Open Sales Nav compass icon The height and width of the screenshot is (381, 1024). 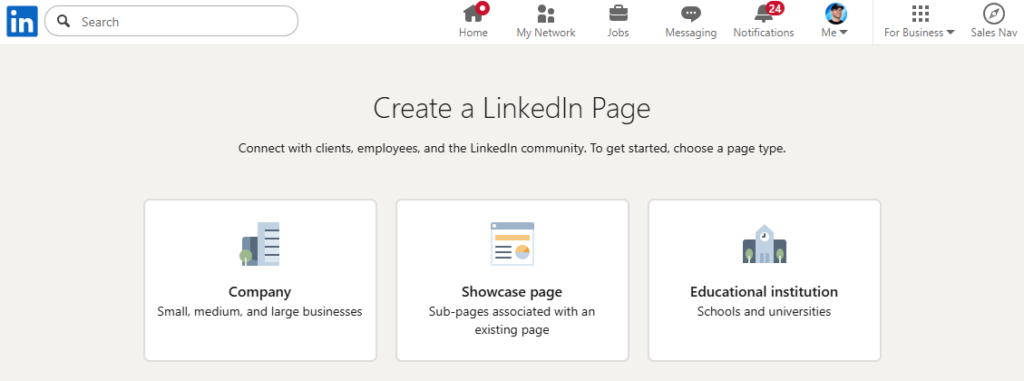point(993,14)
